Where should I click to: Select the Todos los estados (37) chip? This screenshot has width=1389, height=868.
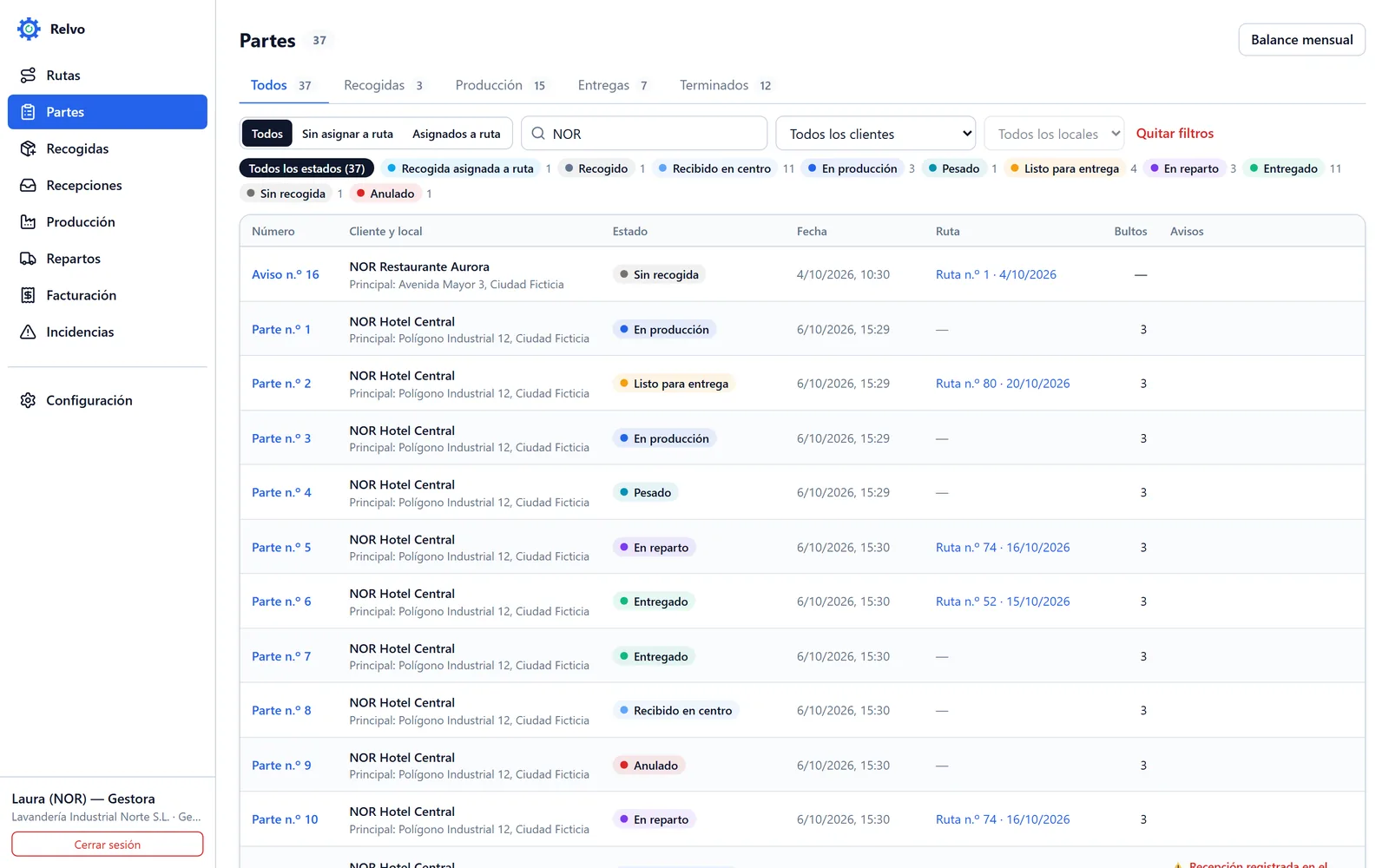[306, 168]
